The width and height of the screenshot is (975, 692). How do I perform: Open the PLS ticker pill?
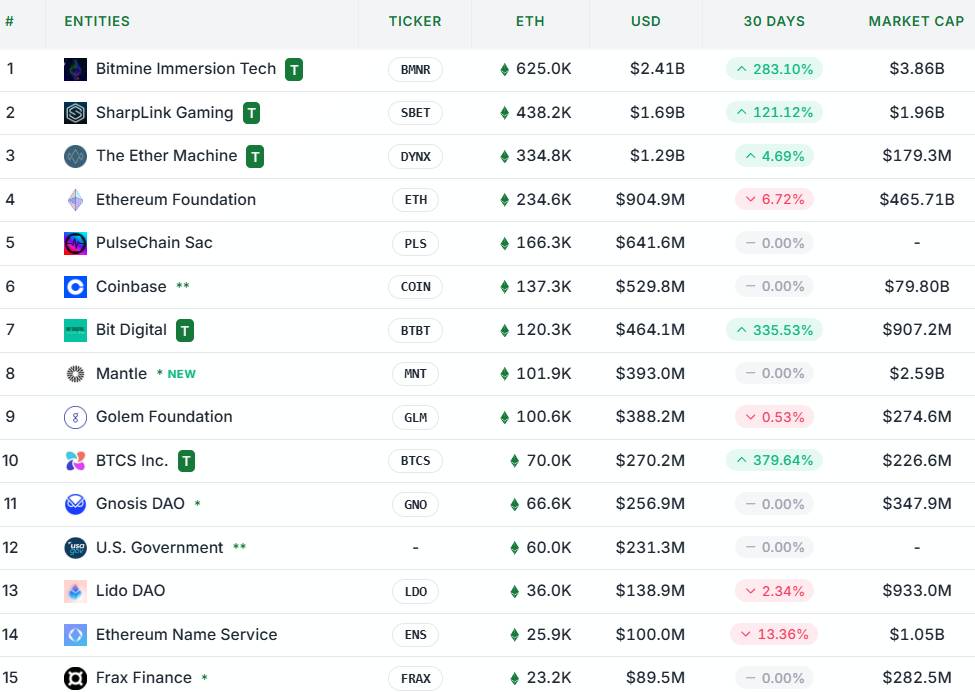click(415, 244)
